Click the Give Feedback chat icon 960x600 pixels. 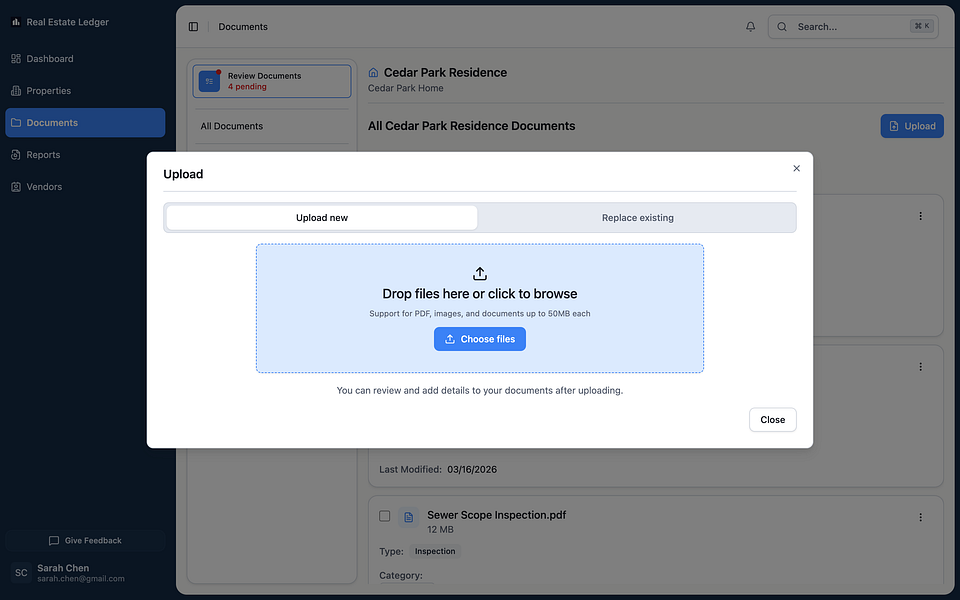pyautogui.click(x=54, y=541)
